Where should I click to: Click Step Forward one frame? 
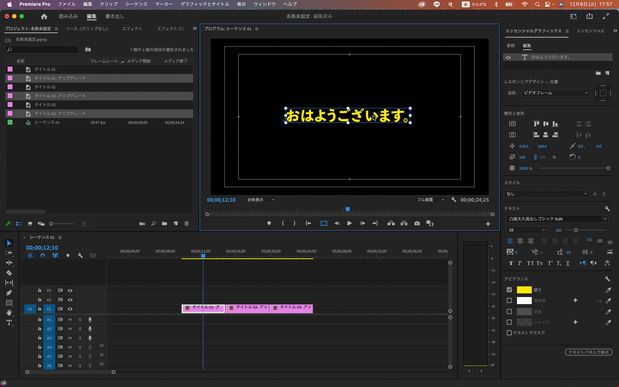click(x=362, y=224)
